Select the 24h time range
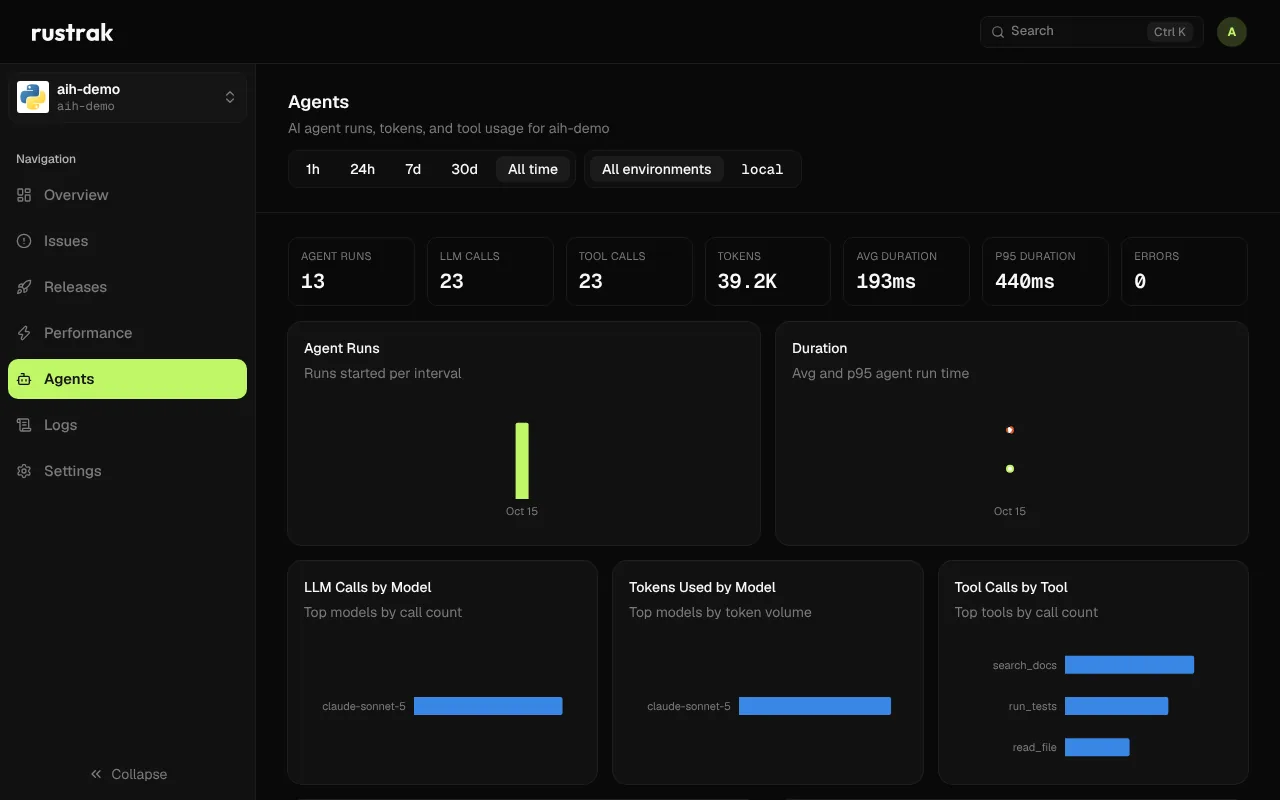1280x800 pixels. pyautogui.click(x=362, y=169)
